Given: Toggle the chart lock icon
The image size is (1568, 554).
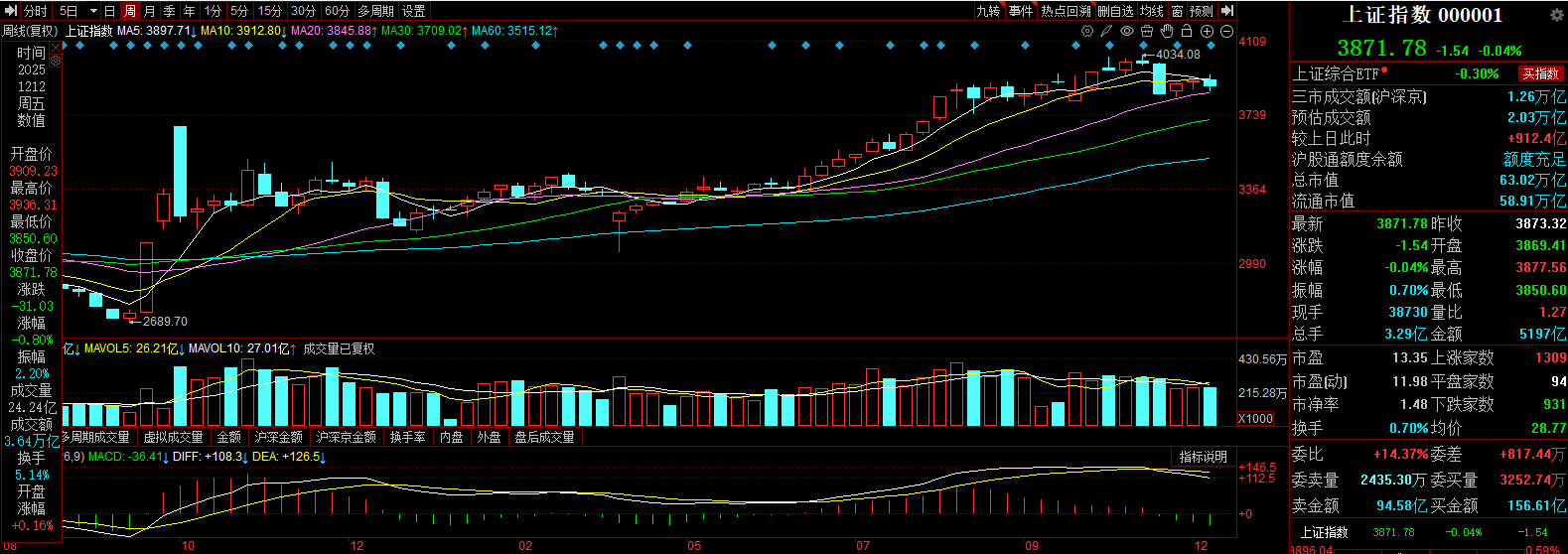Looking at the screenshot, I should click(1187, 32).
